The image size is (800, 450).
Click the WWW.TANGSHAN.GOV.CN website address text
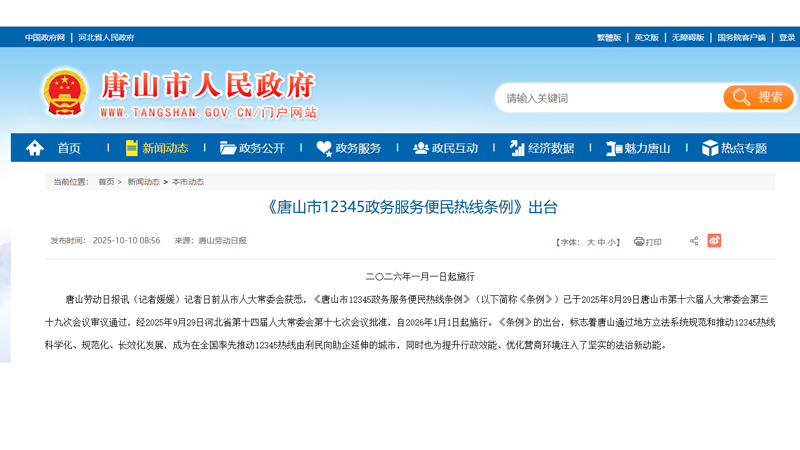[176, 112]
